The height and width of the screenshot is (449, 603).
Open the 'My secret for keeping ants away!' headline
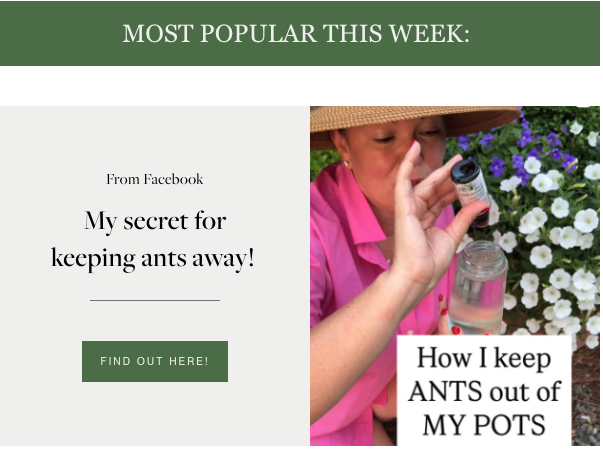153,239
